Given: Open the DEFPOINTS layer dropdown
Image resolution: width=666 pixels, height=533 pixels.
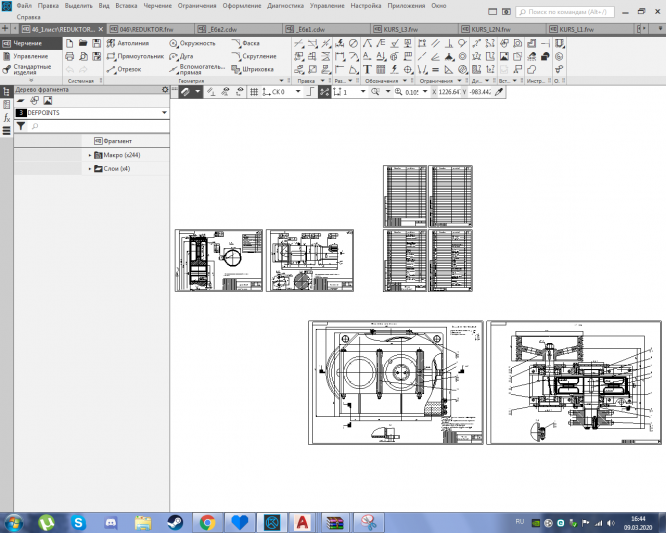Looking at the screenshot, I should [x=163, y=114].
